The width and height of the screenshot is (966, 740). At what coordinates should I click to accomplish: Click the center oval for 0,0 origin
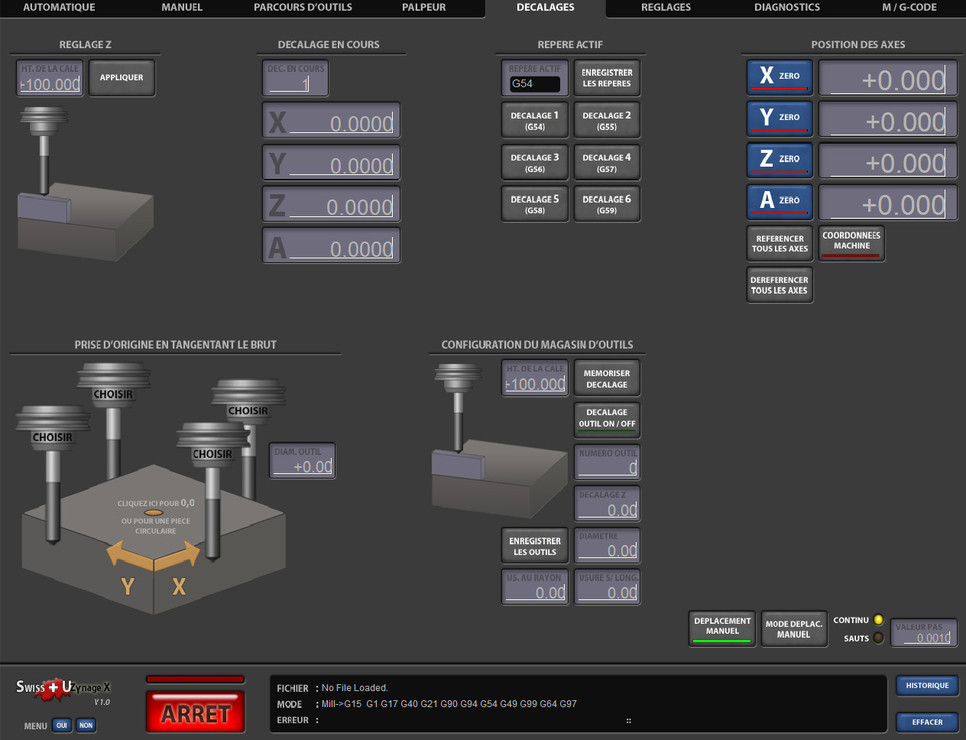153,513
